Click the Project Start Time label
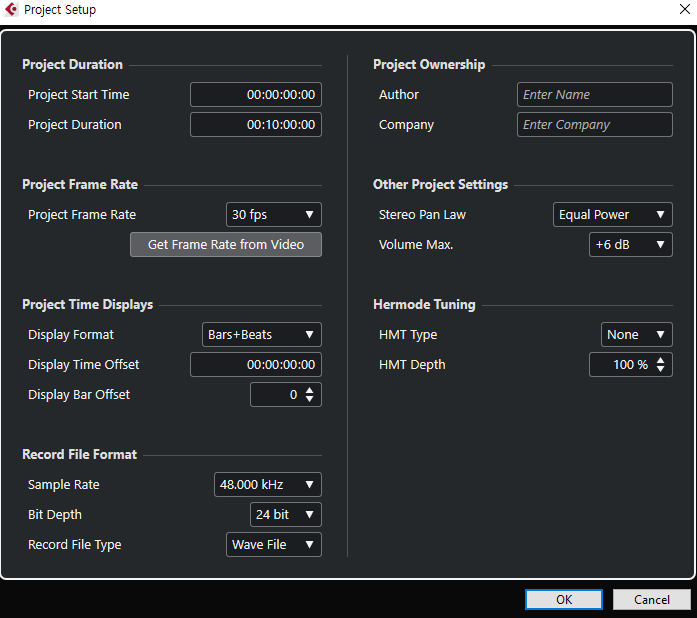This screenshot has width=697, height=618. (x=79, y=95)
